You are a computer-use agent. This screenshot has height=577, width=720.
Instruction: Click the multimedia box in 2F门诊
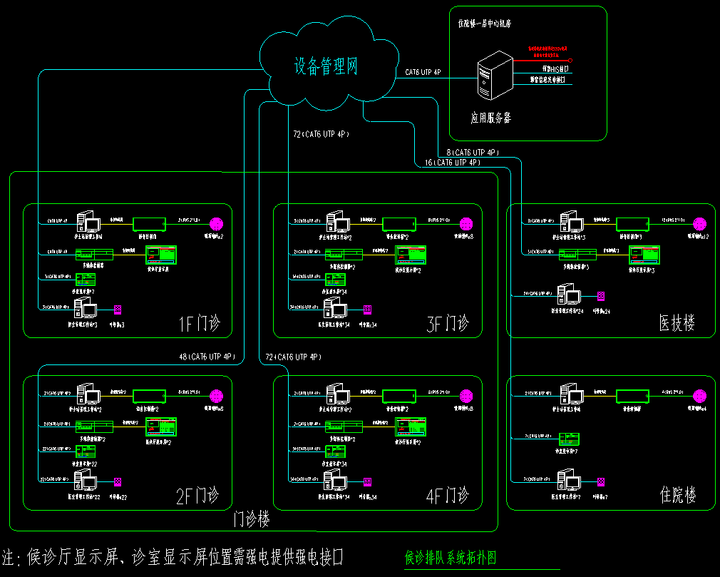coord(95,426)
